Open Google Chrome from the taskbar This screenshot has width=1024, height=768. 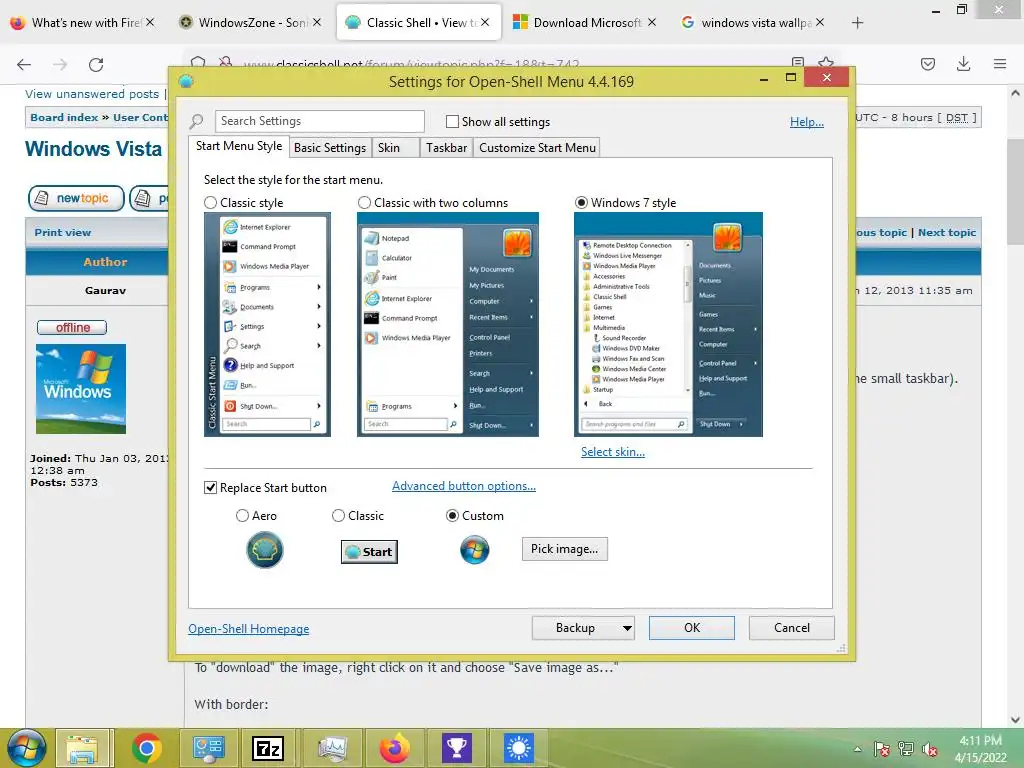click(146, 748)
